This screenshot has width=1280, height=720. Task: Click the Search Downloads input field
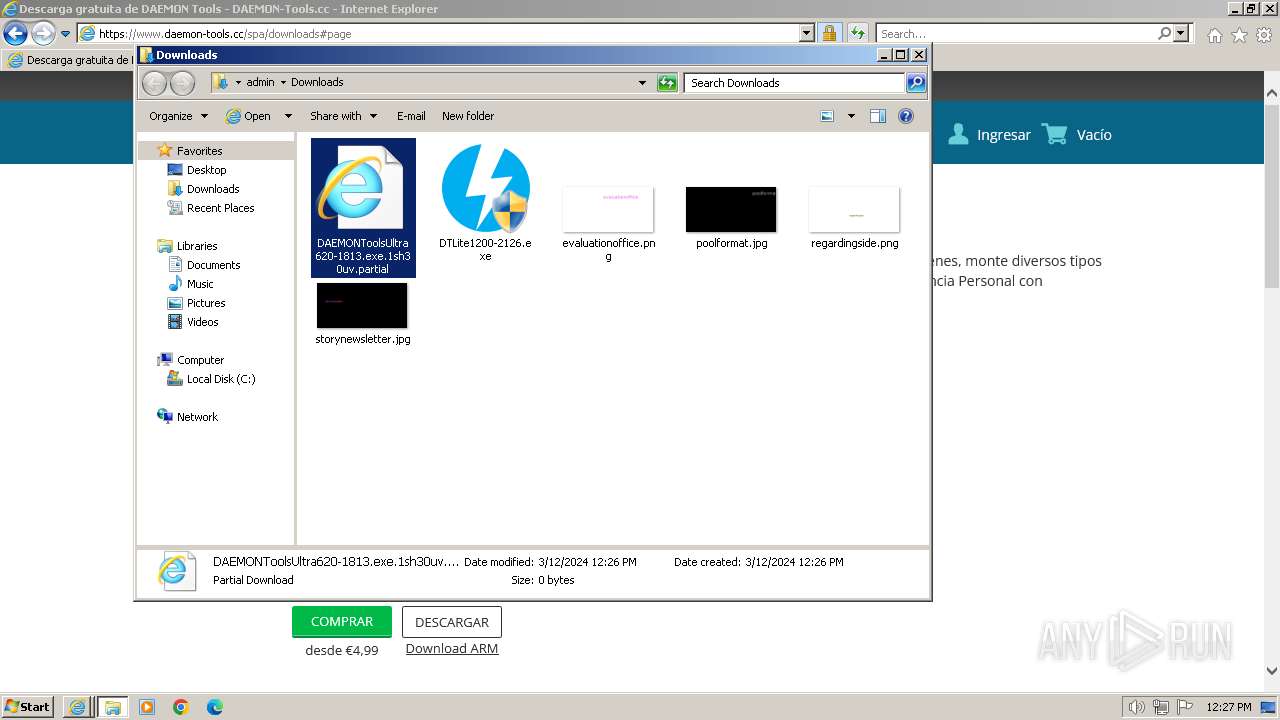(x=795, y=83)
